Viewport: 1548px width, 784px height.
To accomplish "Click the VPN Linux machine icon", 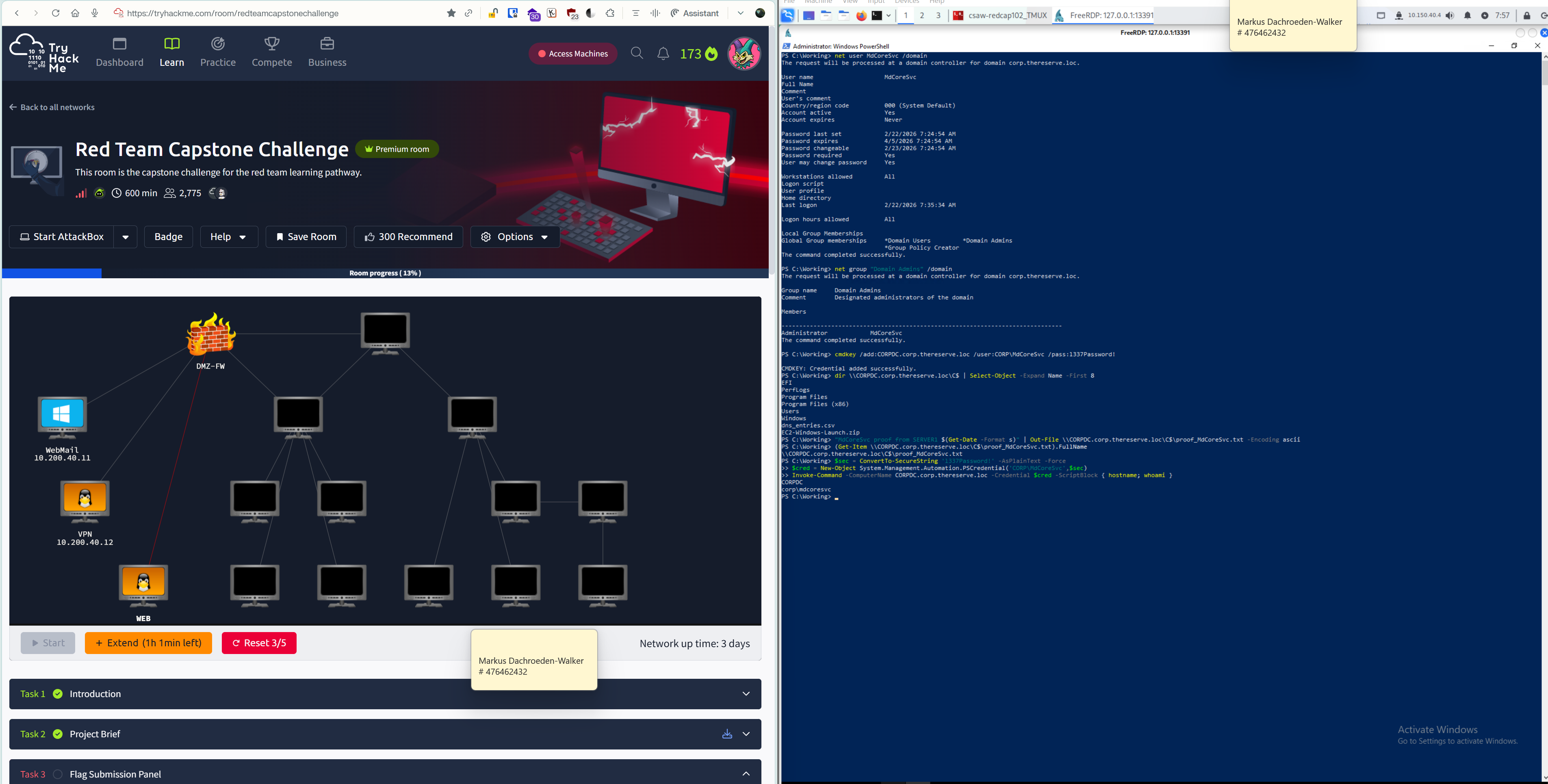I will coord(85,500).
